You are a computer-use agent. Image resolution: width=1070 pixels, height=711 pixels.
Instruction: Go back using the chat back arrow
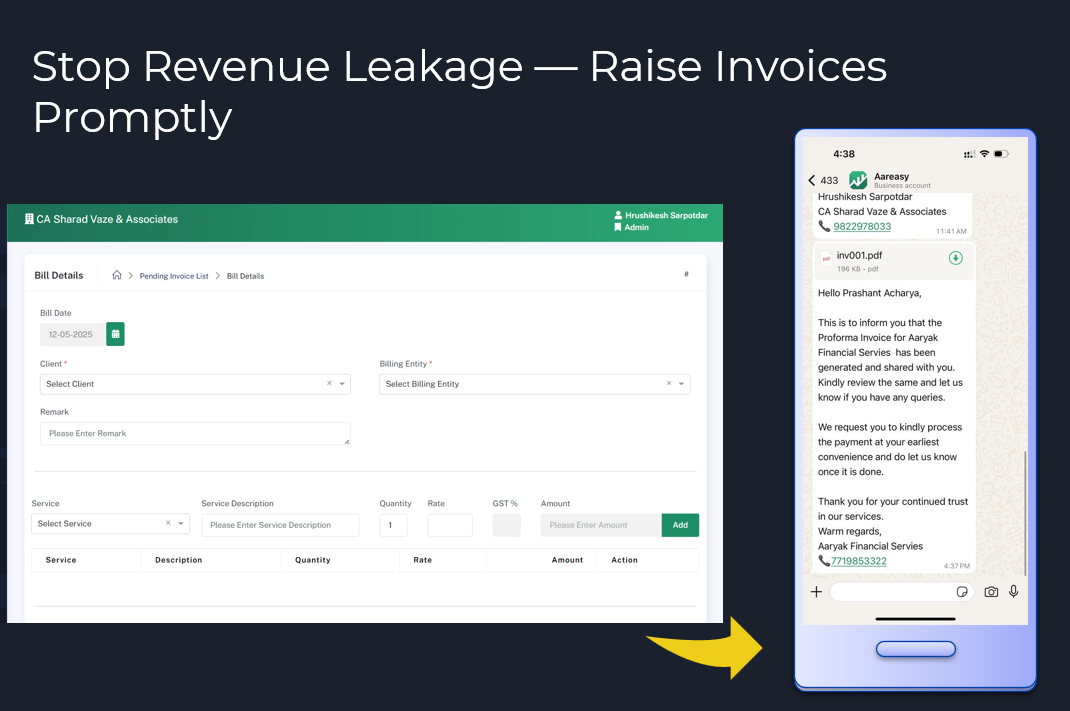pyautogui.click(x=812, y=181)
